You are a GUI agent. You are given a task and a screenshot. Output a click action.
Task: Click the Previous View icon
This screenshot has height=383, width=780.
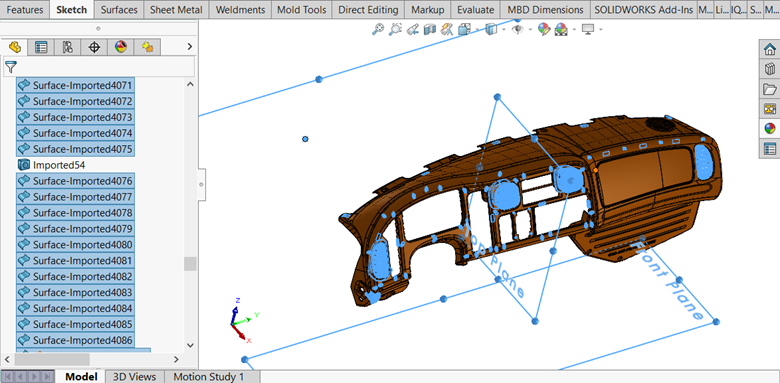pyautogui.click(x=412, y=29)
